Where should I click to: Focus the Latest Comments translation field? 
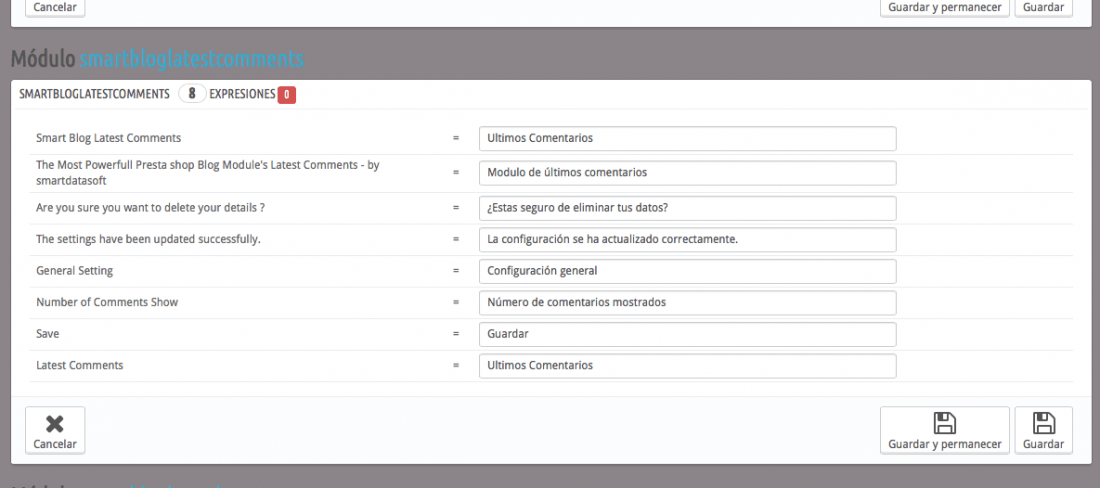(688, 366)
